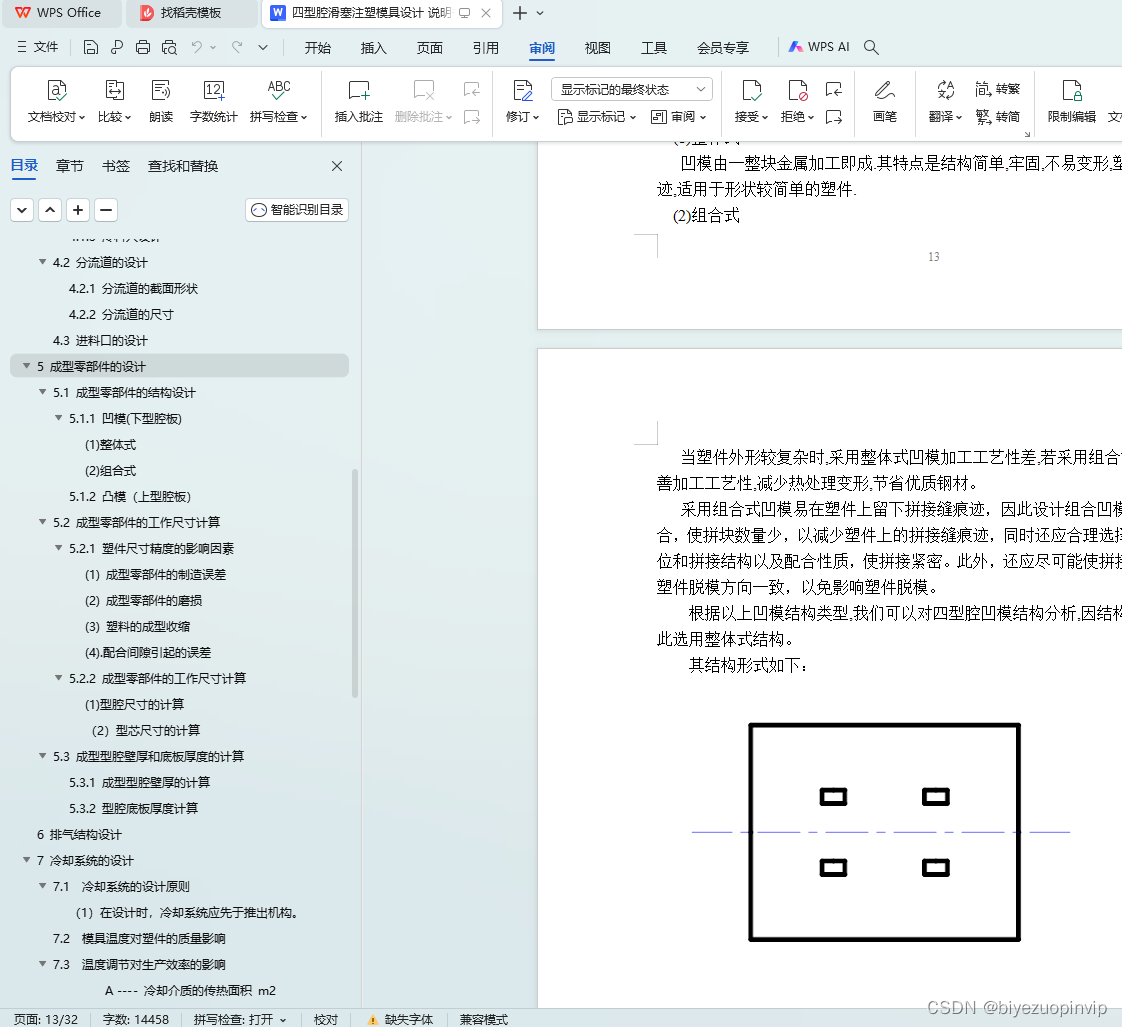Open 显示标记 show markup dropdown
Image resolution: width=1122 pixels, height=1027 pixels.
[x=597, y=117]
